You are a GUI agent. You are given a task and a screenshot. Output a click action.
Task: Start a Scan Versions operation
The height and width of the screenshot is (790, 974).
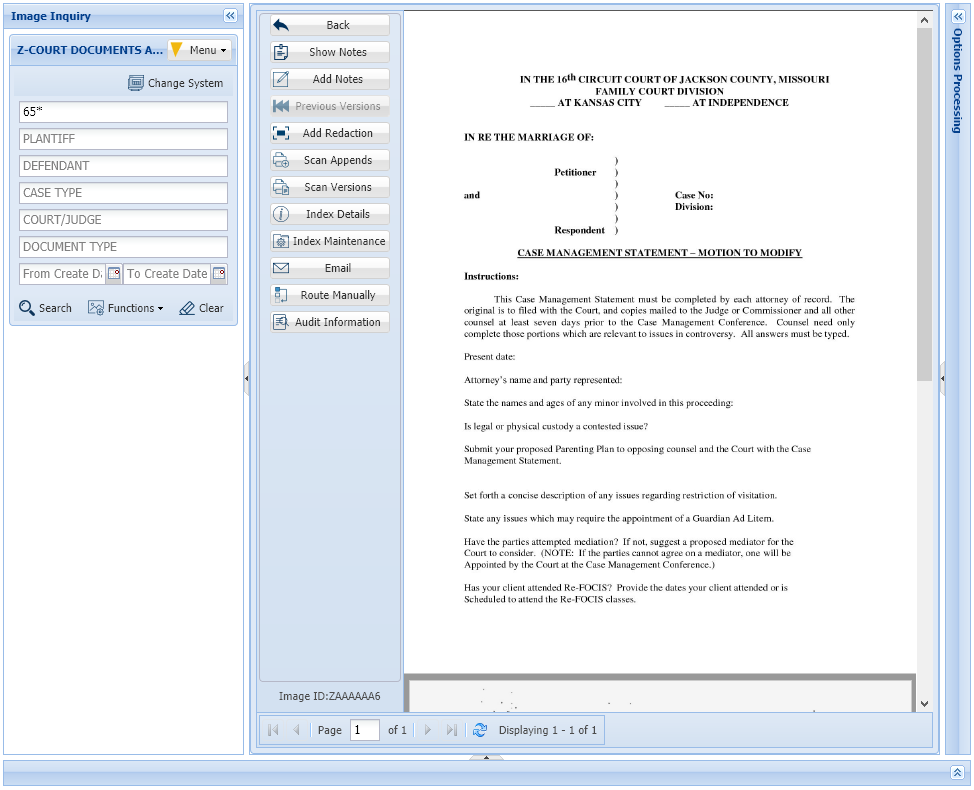pos(329,186)
